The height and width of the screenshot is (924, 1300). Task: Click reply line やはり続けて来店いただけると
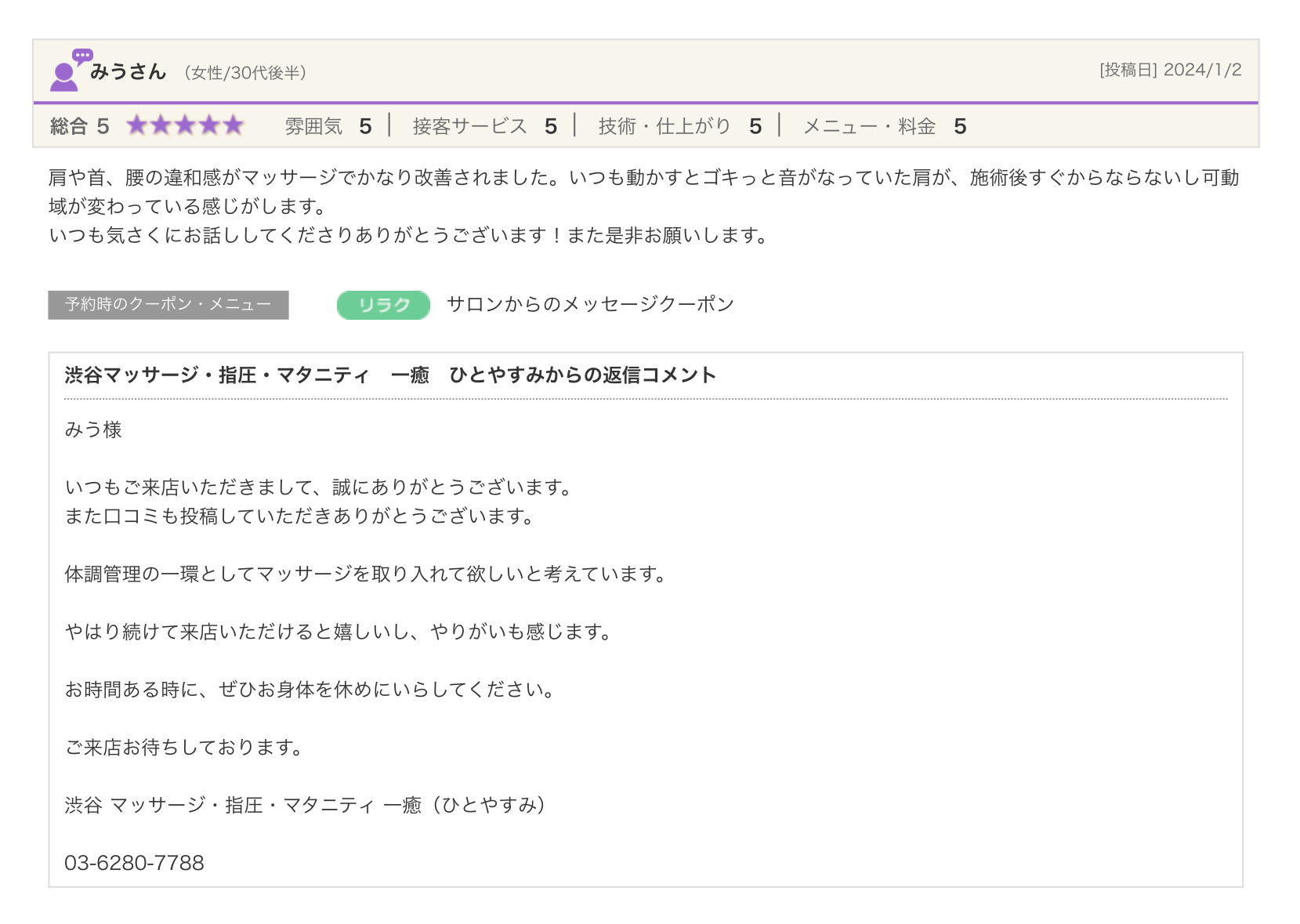339,632
